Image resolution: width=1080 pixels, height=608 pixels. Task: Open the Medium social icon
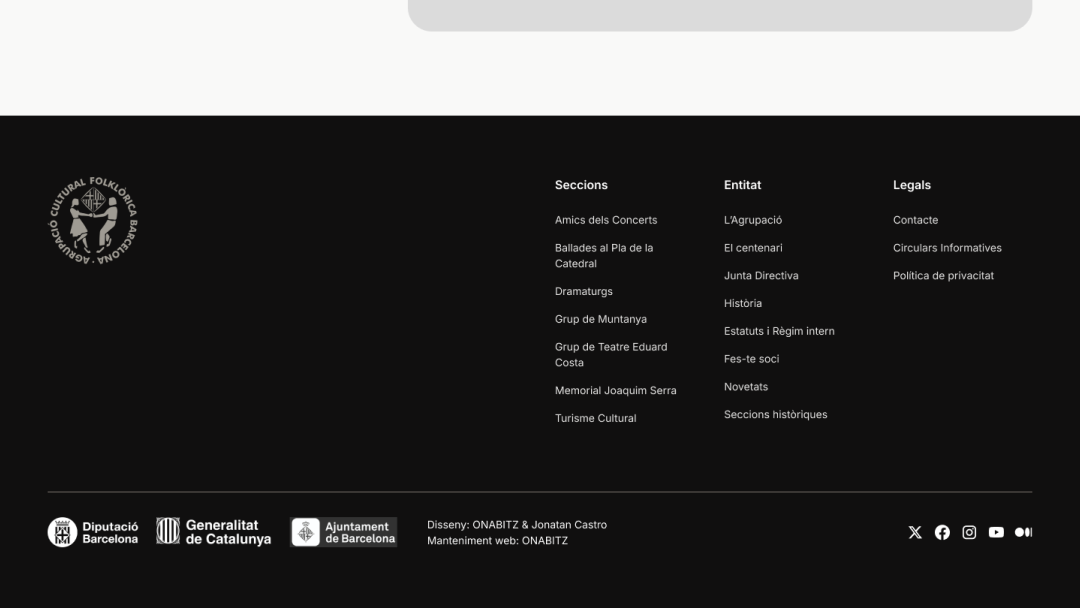click(x=1023, y=532)
